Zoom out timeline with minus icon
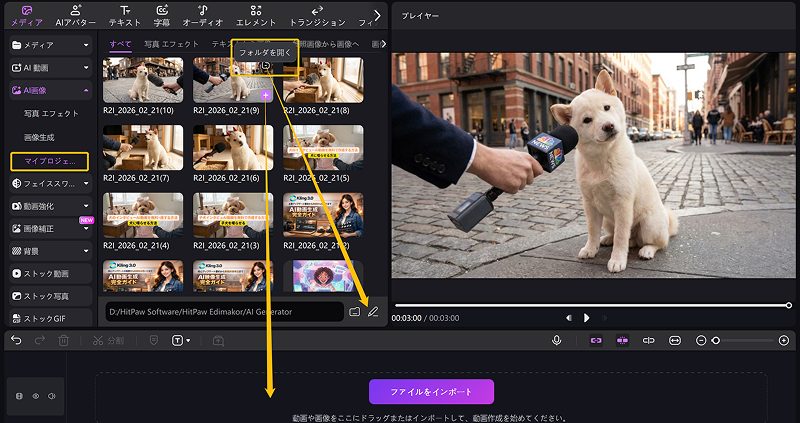Viewport: 800px width, 423px height. point(701,340)
